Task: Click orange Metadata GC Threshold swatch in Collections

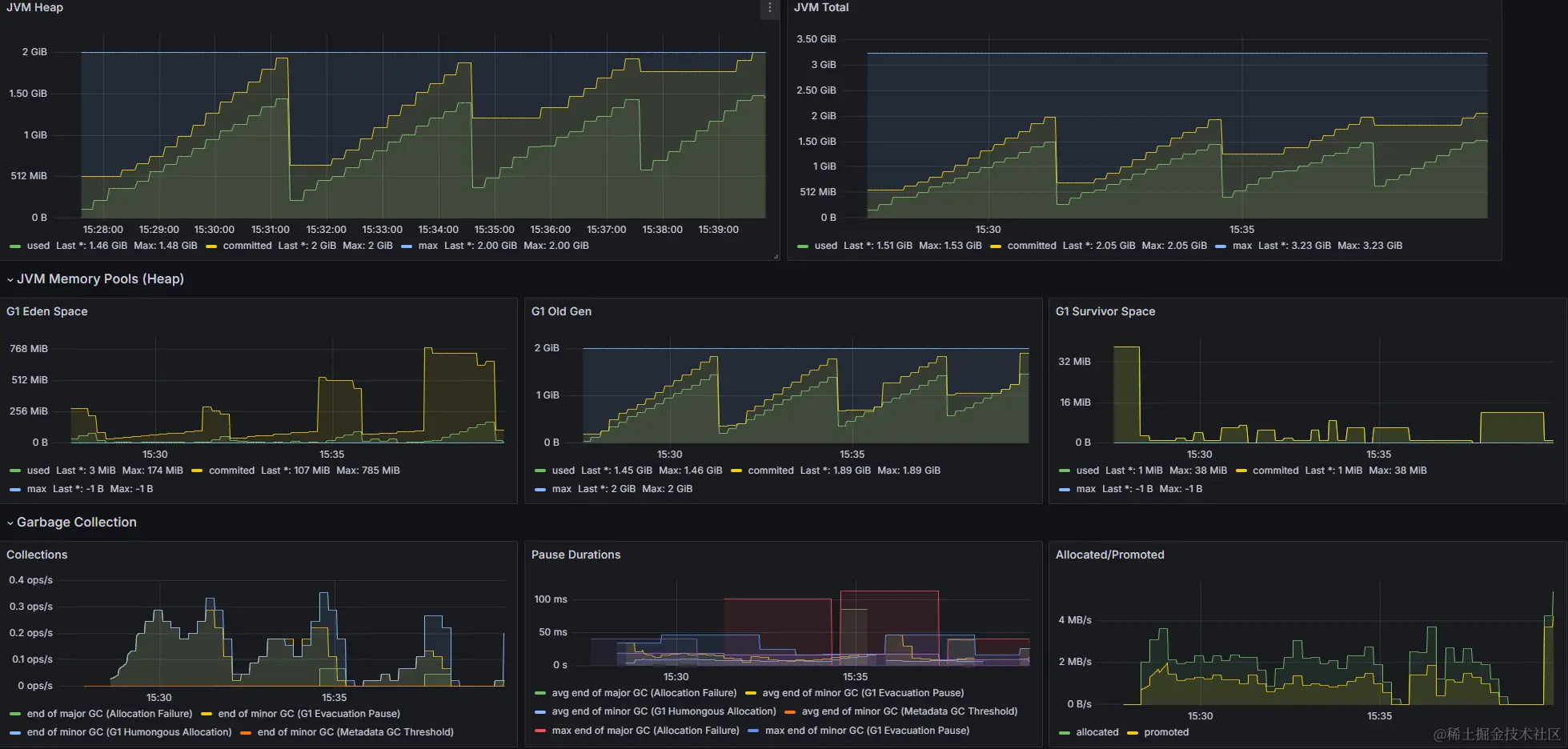Action: (246, 732)
